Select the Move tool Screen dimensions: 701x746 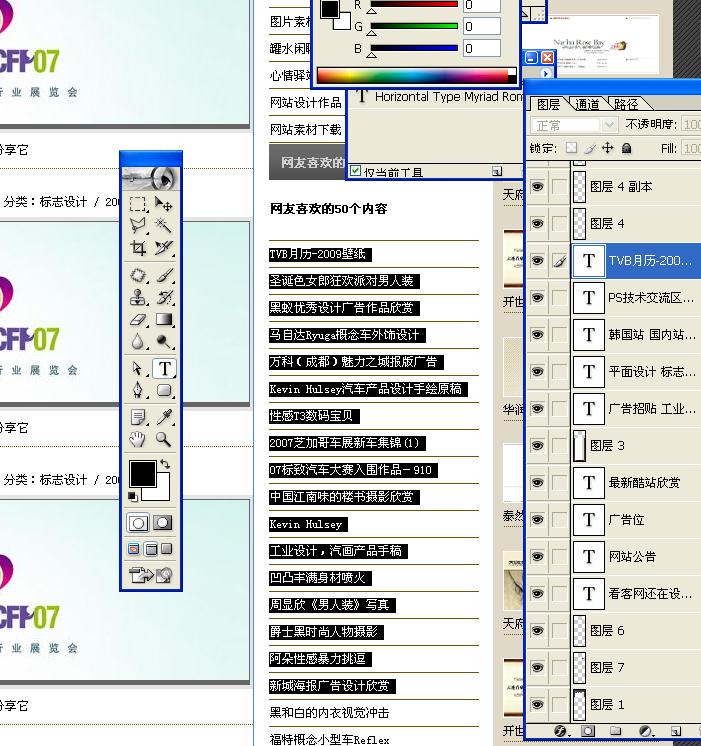pyautogui.click(x=164, y=204)
